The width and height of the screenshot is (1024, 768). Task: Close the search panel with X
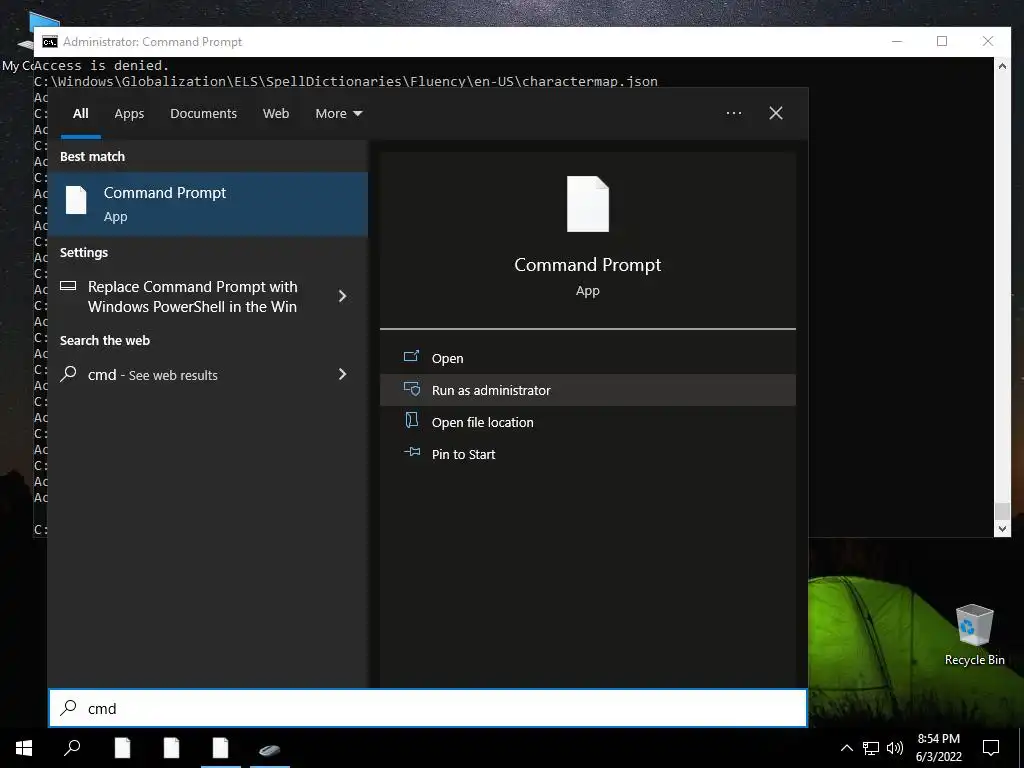tap(775, 113)
